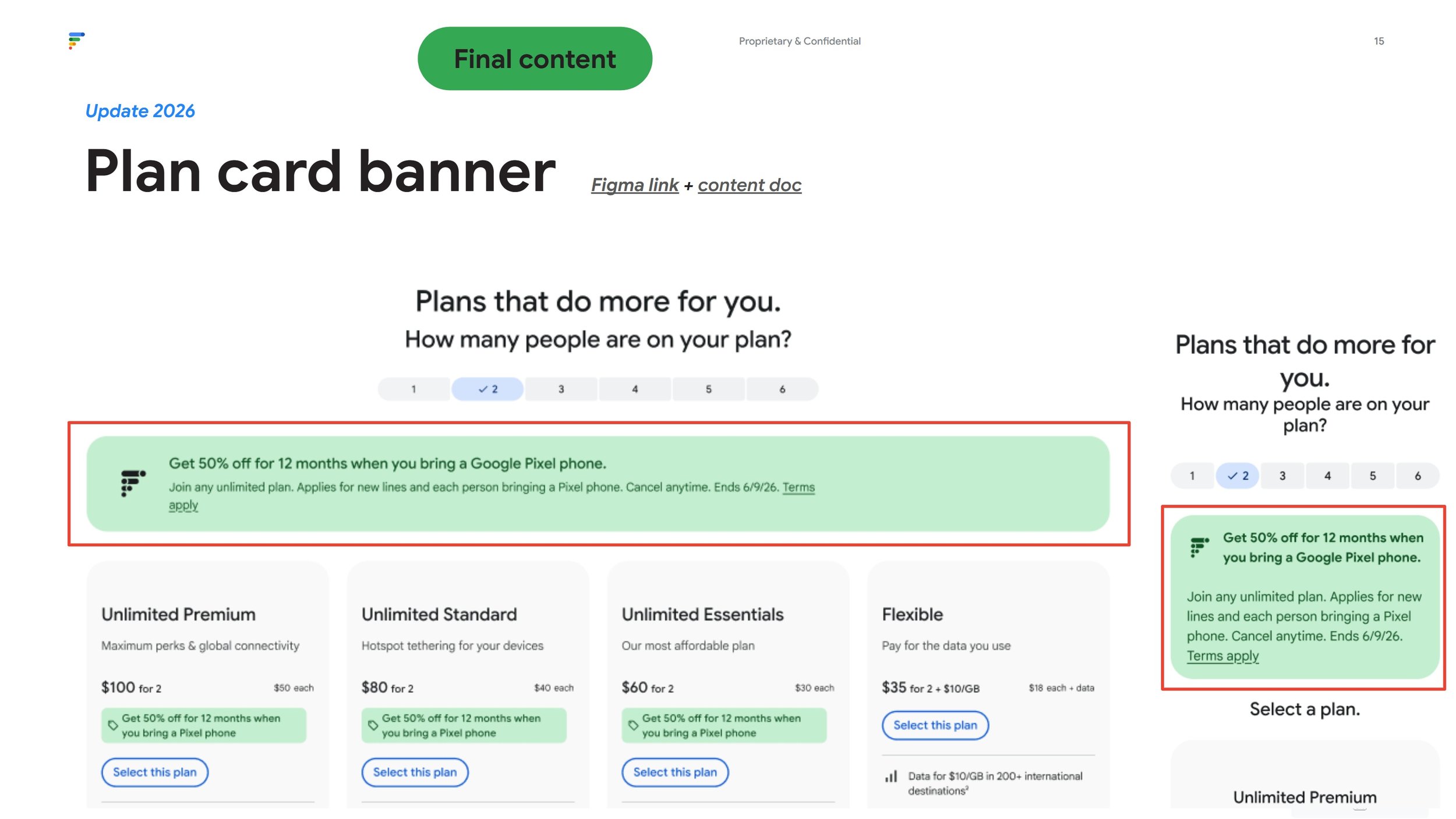Screen dimensions: 1456x819
Task: Open the content doc link
Action: point(750,185)
